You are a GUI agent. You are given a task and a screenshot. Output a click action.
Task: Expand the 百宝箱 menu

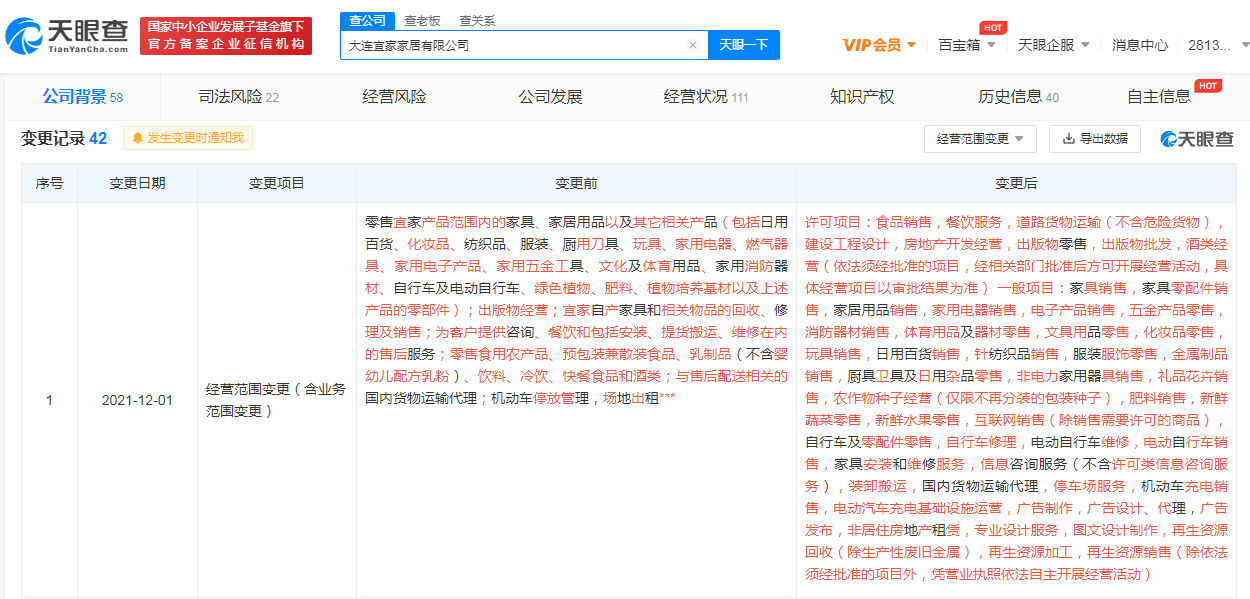point(966,45)
